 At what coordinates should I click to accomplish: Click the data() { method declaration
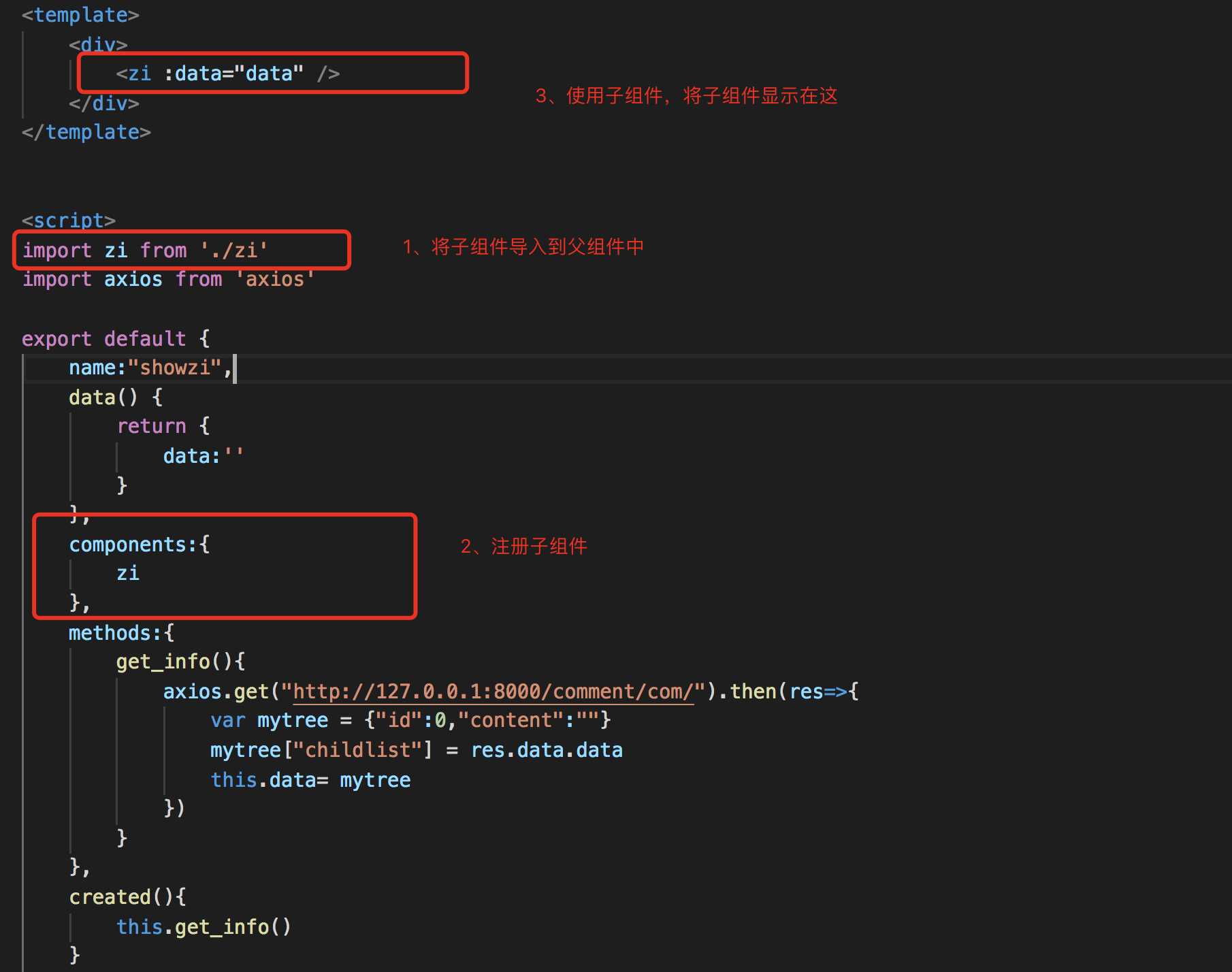(116, 398)
